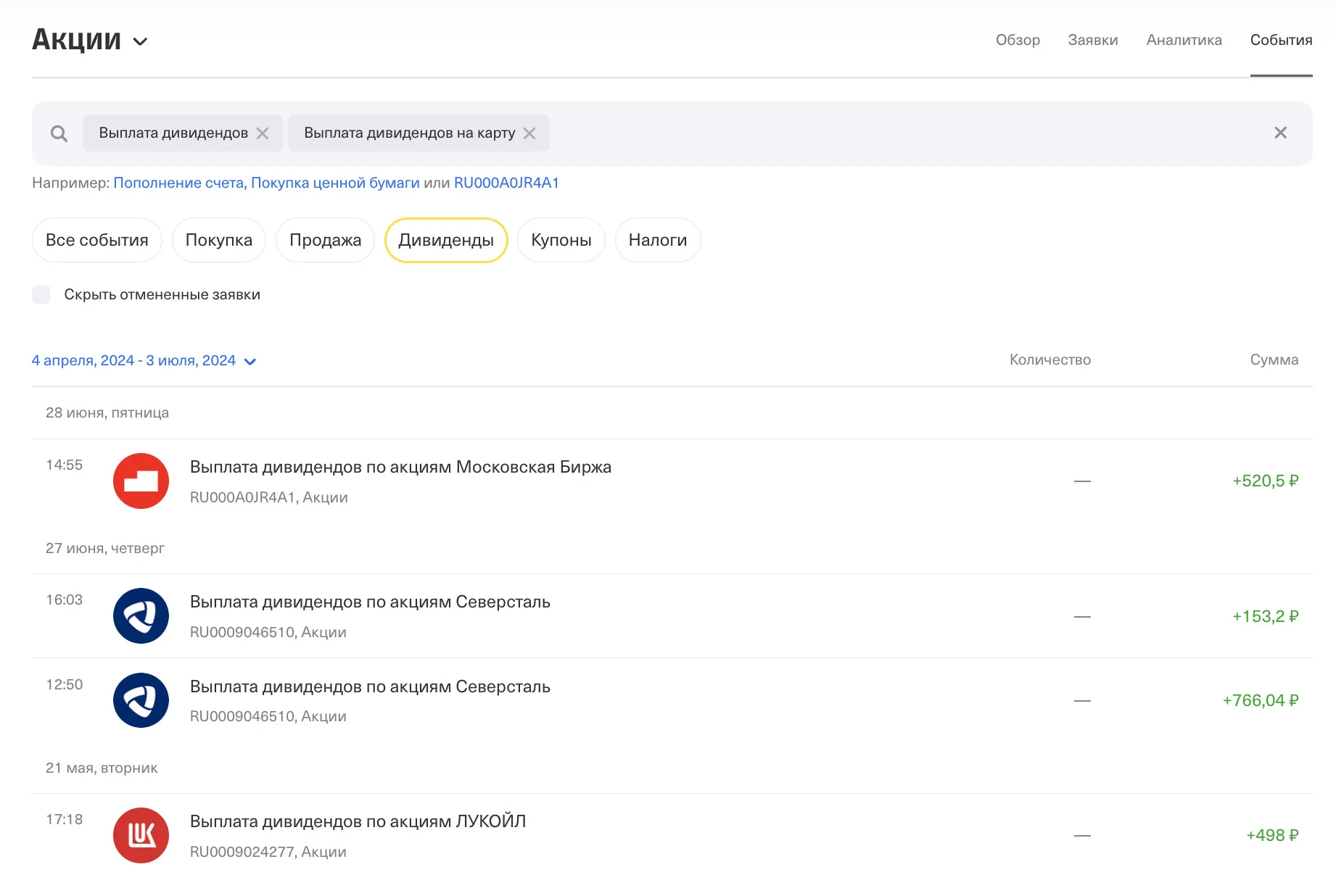Click the RU000A0JR4A1 example link

pyautogui.click(x=506, y=183)
